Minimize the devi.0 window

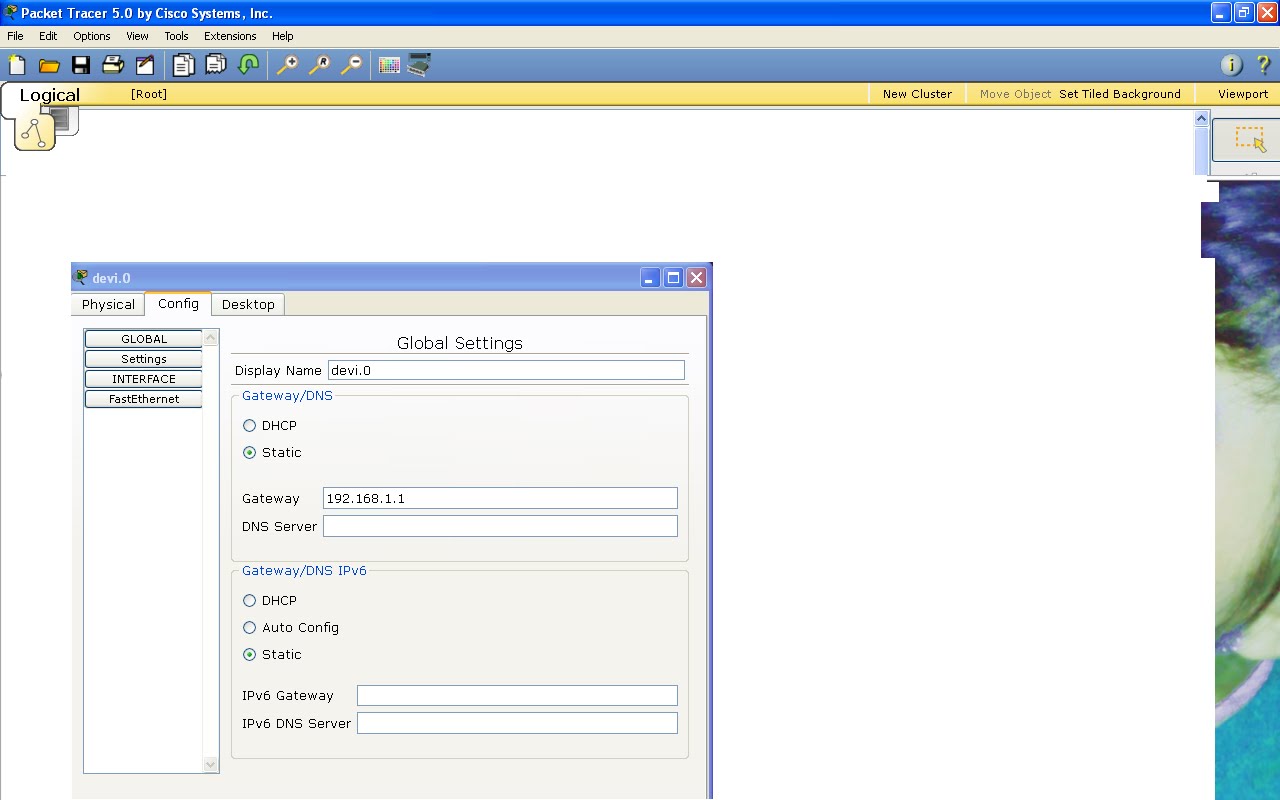(x=650, y=278)
